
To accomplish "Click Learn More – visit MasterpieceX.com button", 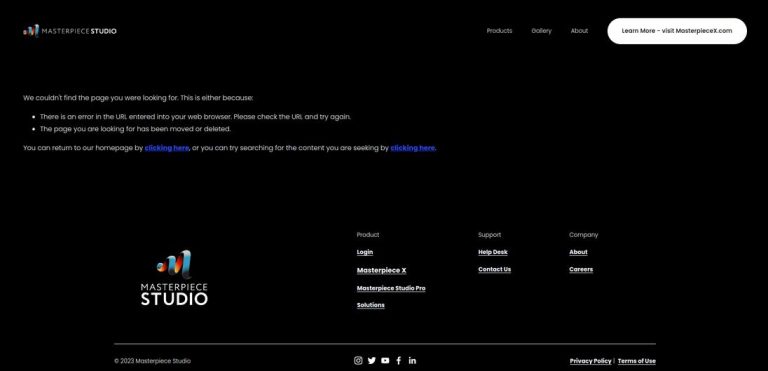I will point(677,31).
